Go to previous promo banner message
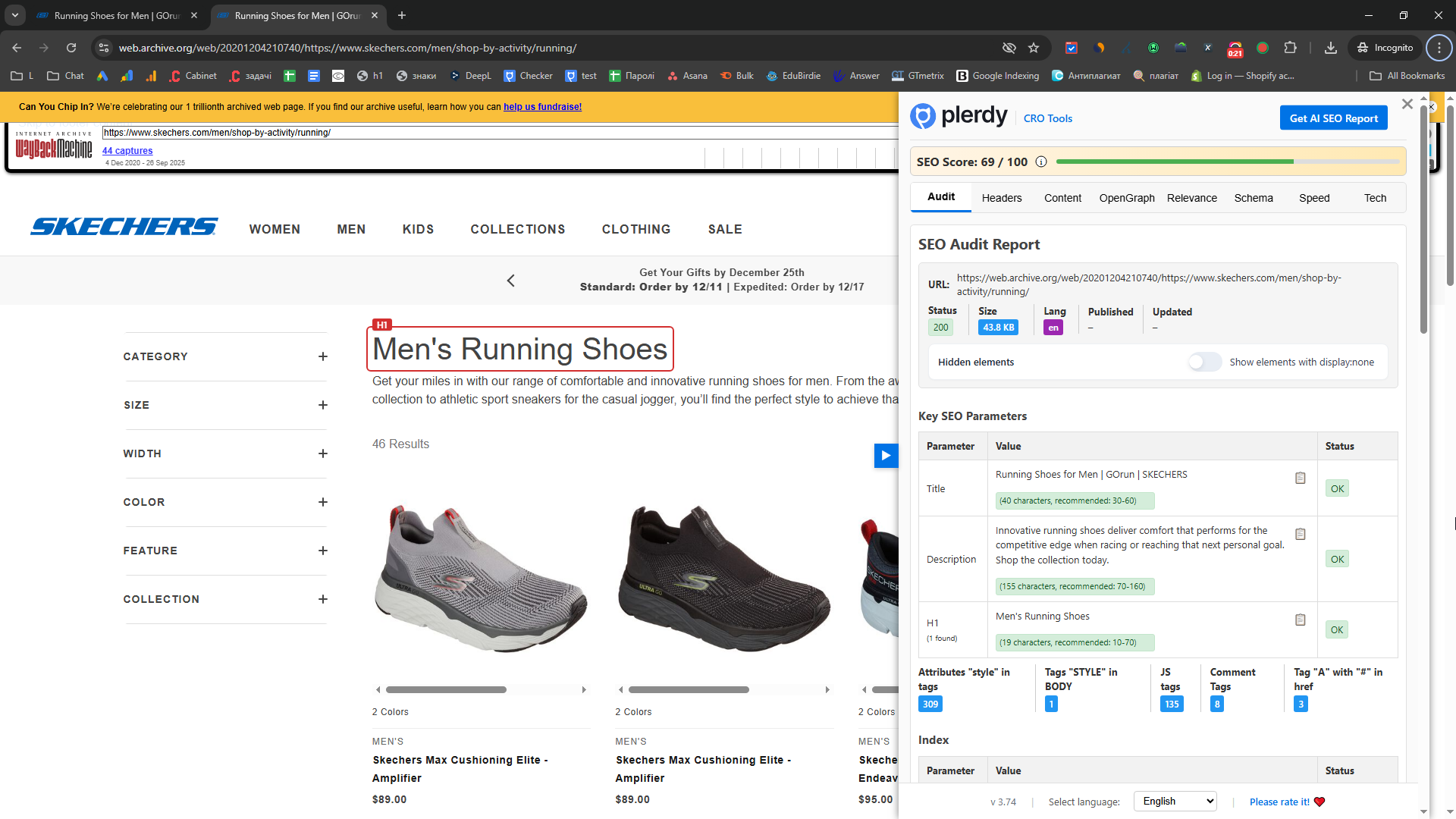 pos(510,281)
